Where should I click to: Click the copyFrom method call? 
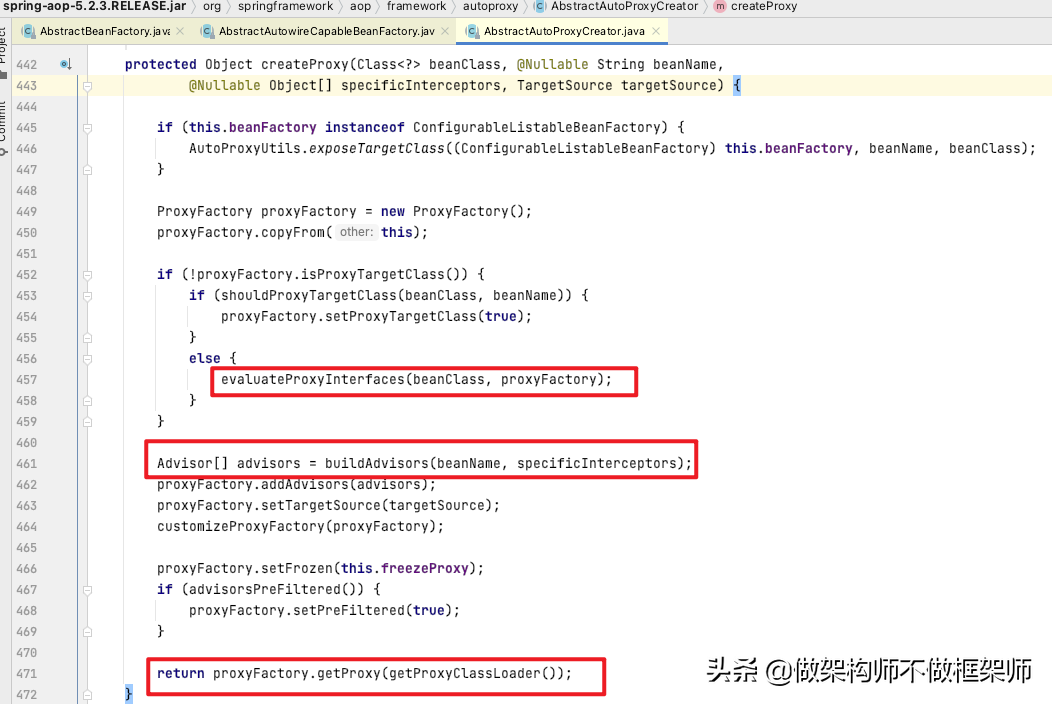[293, 232]
